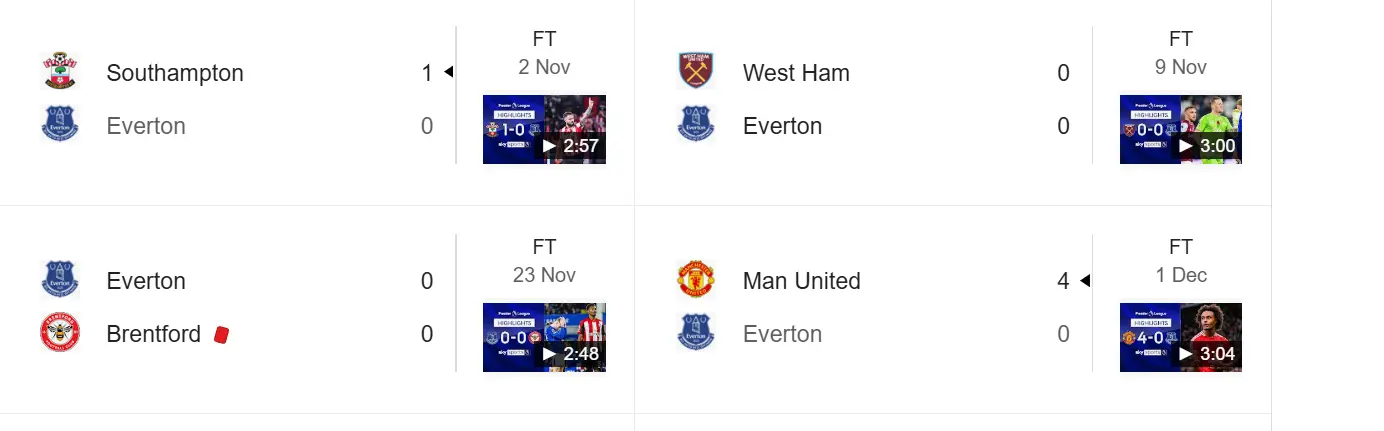Open the West Ham team name link
Viewport: 1384px width, 431px height.
coord(796,73)
